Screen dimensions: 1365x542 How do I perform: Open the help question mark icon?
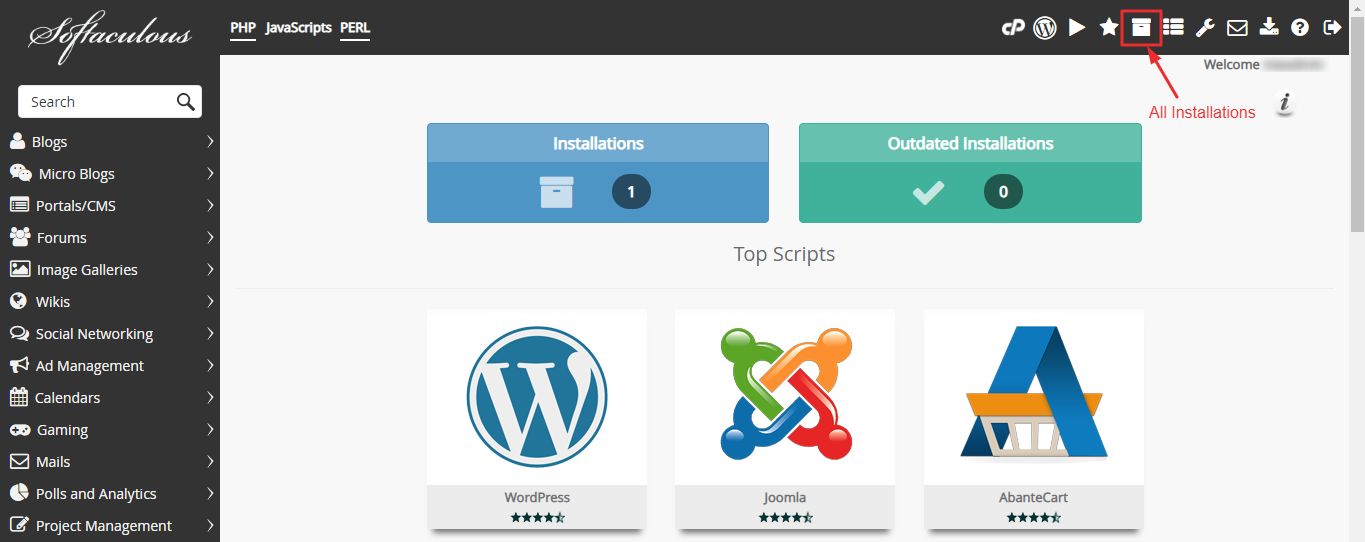pyautogui.click(x=1300, y=28)
